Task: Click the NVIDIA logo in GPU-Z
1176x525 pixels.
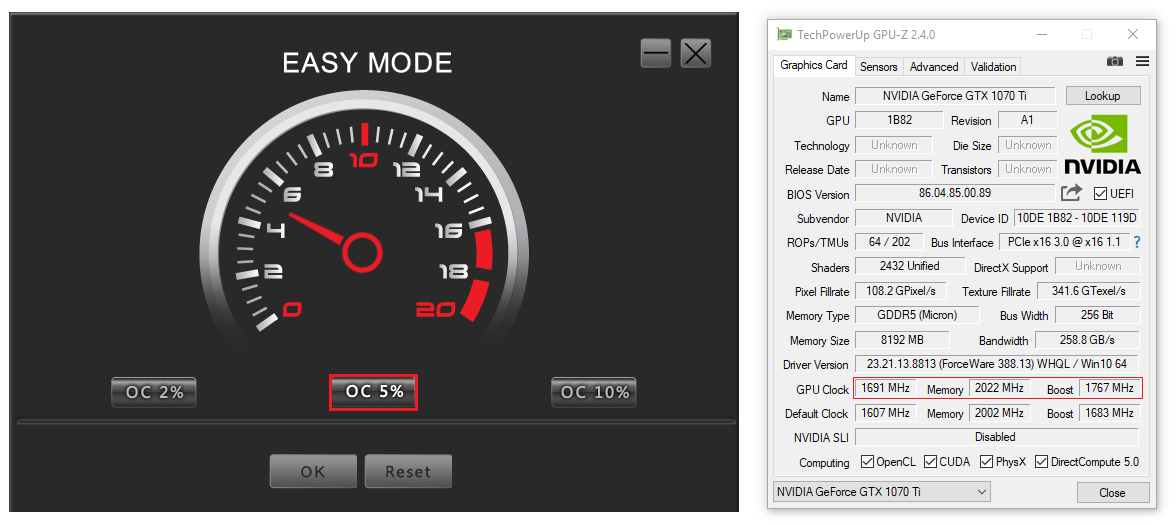Action: pyautogui.click(x=1102, y=144)
